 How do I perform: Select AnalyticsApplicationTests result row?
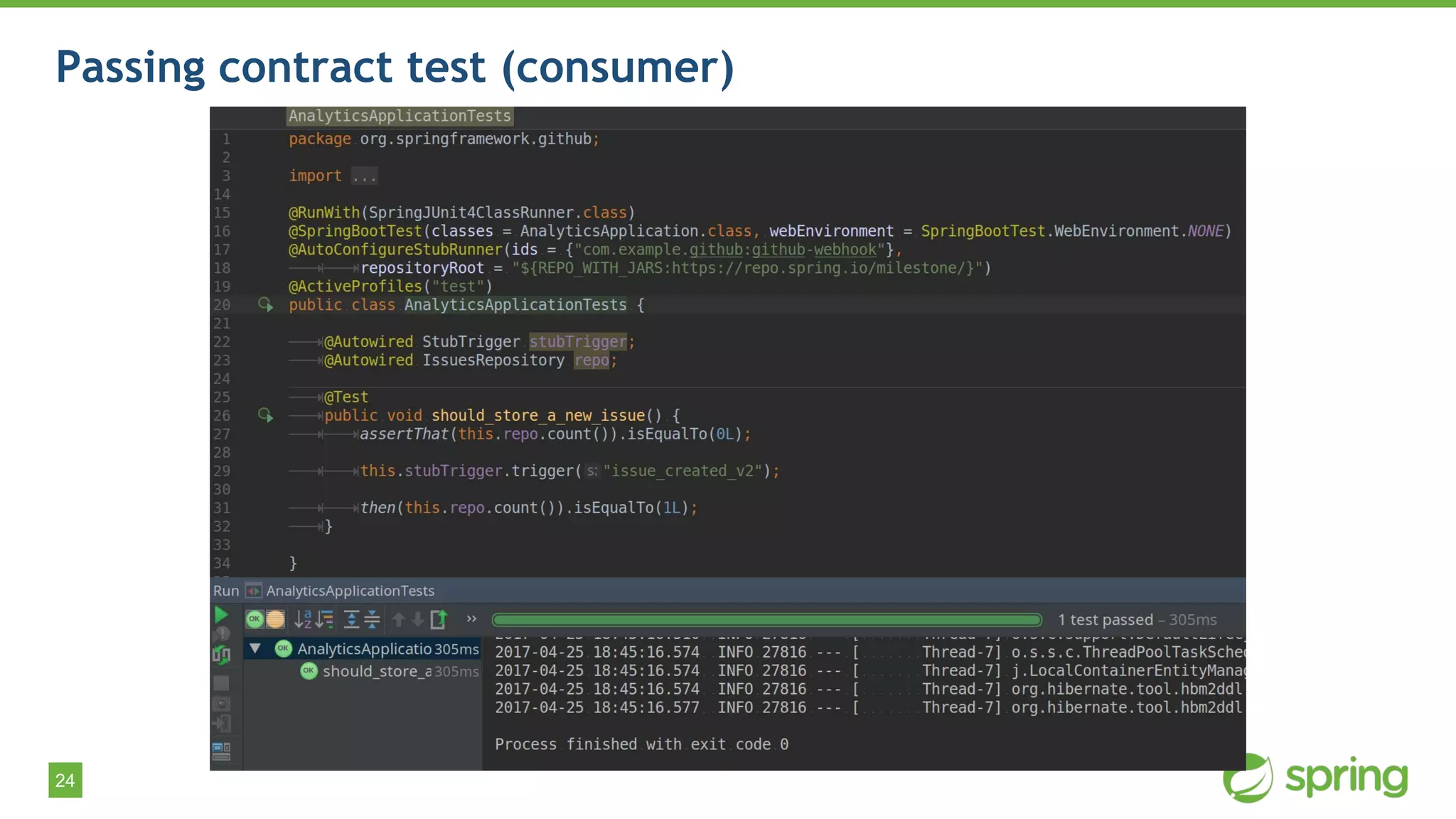point(363,648)
